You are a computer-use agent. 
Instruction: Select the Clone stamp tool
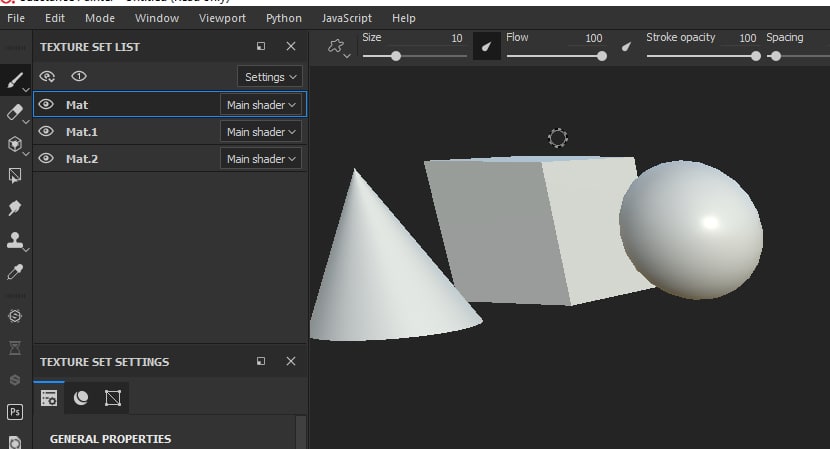(x=14, y=240)
